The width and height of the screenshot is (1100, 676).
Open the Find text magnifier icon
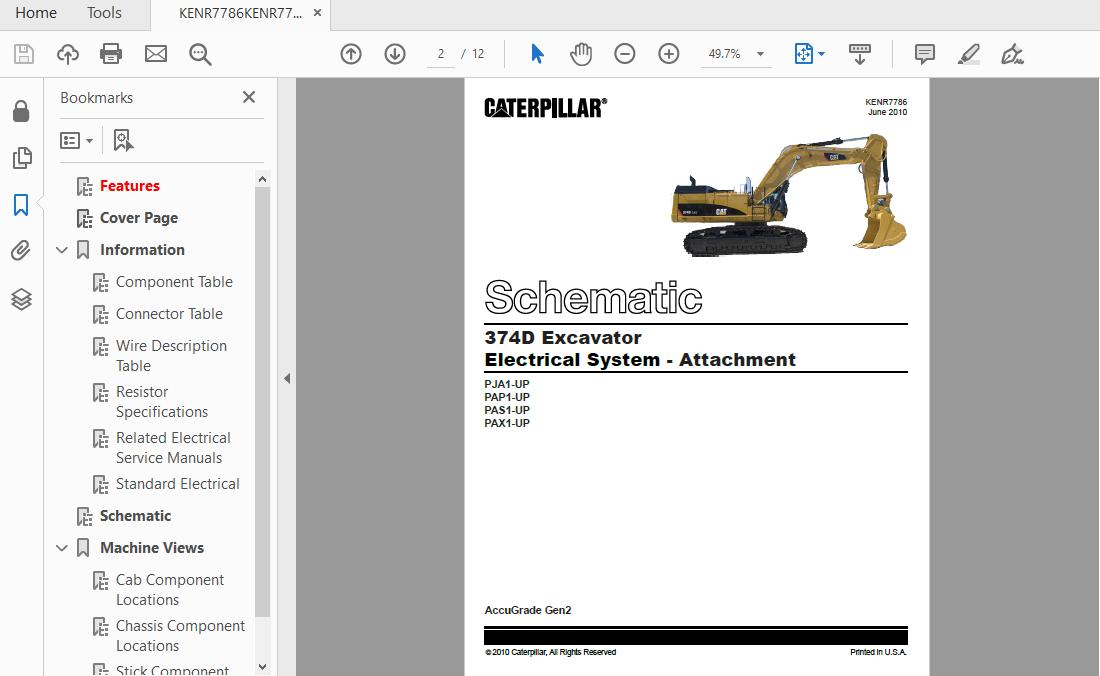(x=200, y=54)
